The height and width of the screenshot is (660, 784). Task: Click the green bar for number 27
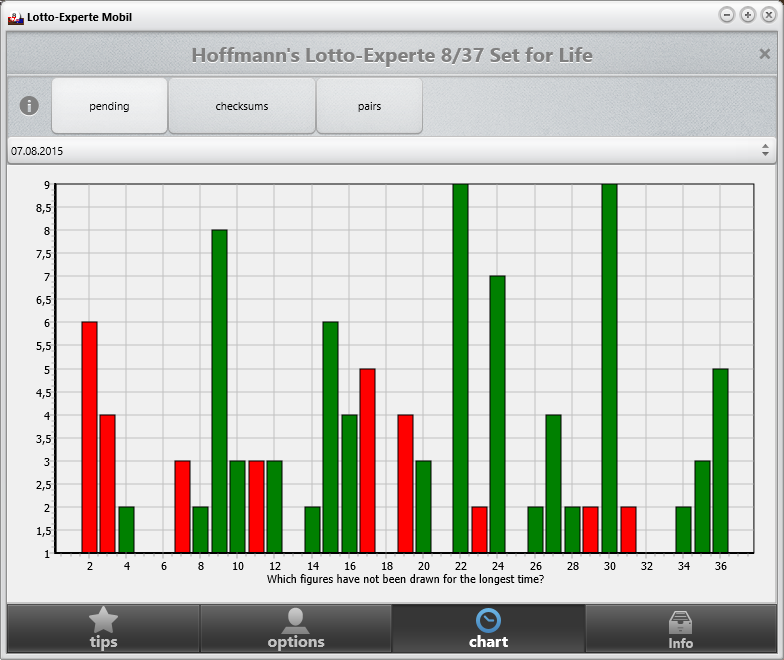point(554,484)
